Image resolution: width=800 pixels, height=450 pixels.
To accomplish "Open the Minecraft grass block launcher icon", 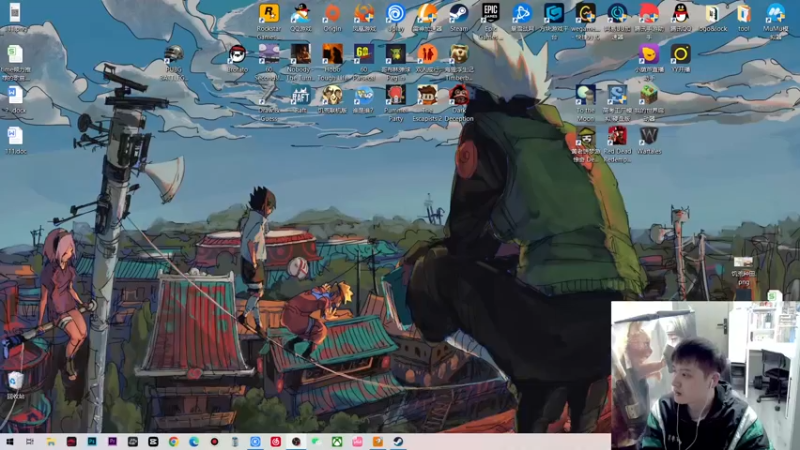I will tap(648, 95).
